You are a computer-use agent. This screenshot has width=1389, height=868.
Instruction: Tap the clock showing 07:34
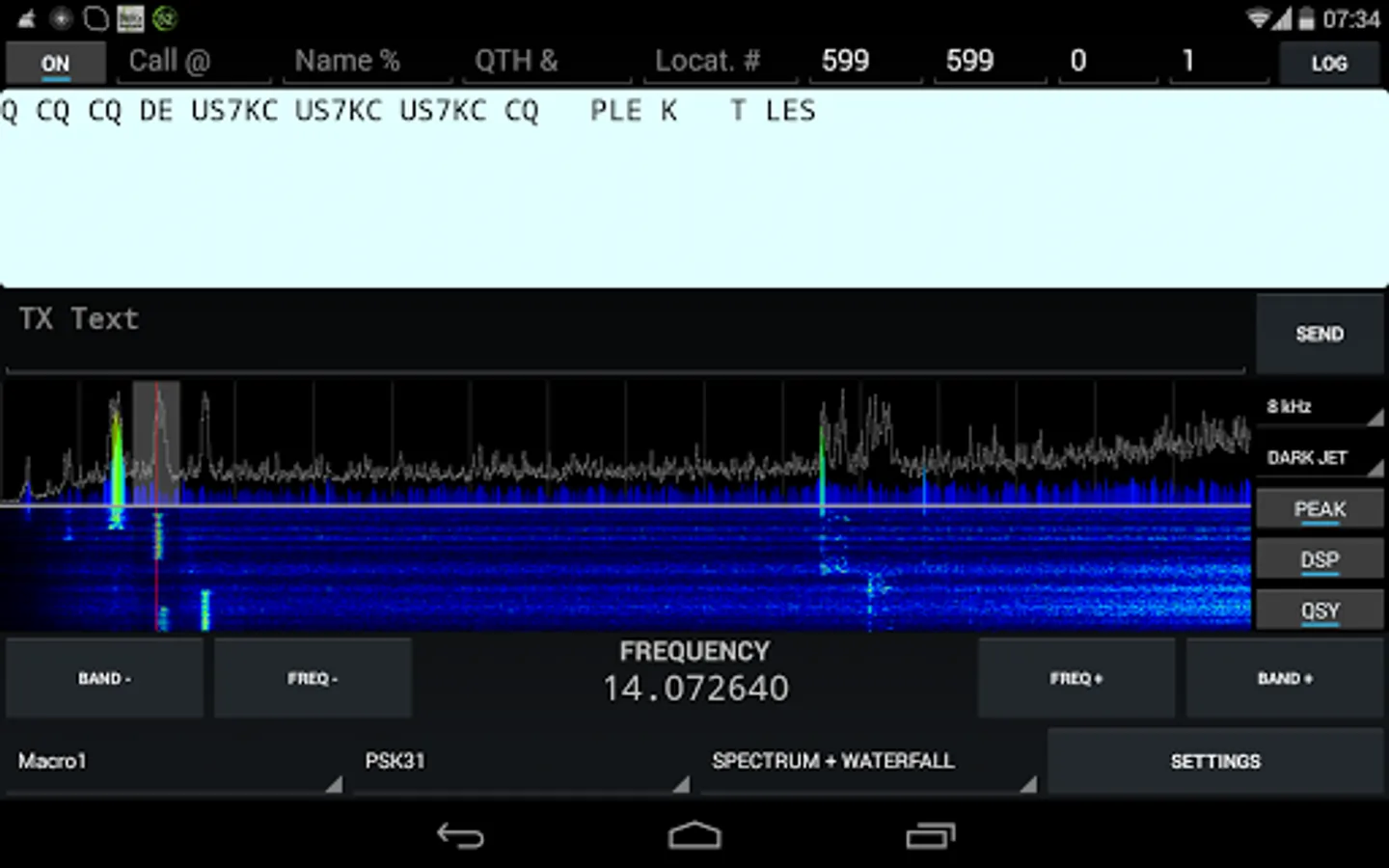[1350, 19]
